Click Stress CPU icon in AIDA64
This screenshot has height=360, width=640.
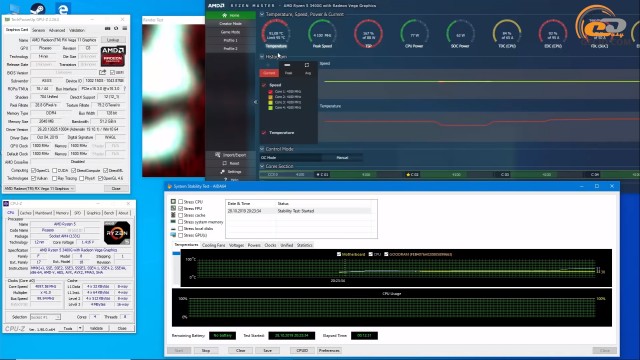click(173, 202)
